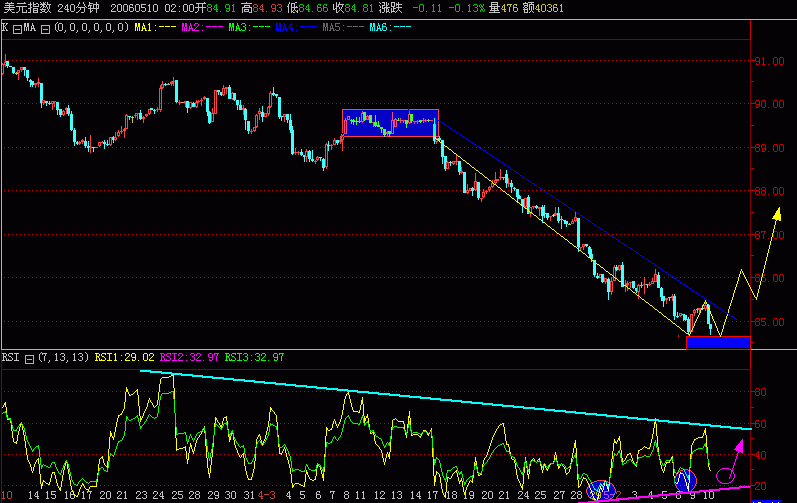Click the 88.00 price axis label
The width and height of the screenshot is (797, 503).
pyautogui.click(x=770, y=191)
